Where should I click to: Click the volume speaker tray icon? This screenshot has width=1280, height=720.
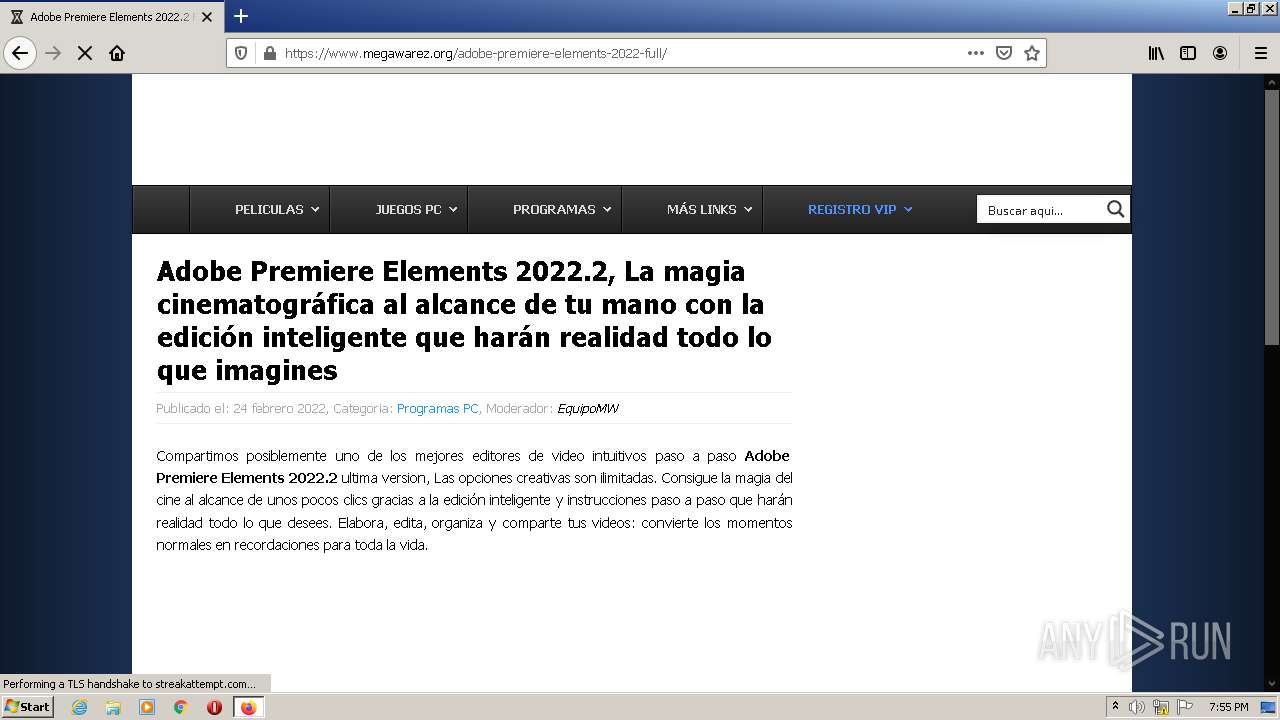pos(1137,707)
